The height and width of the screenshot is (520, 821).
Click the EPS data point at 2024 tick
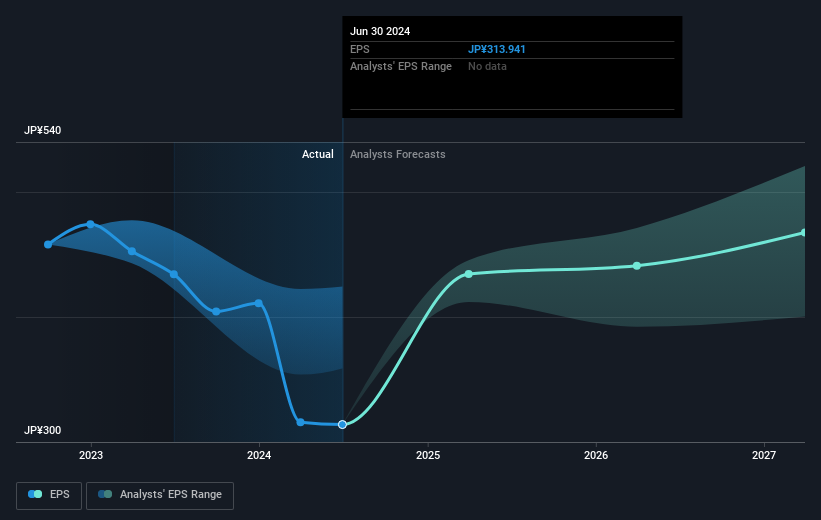259,303
